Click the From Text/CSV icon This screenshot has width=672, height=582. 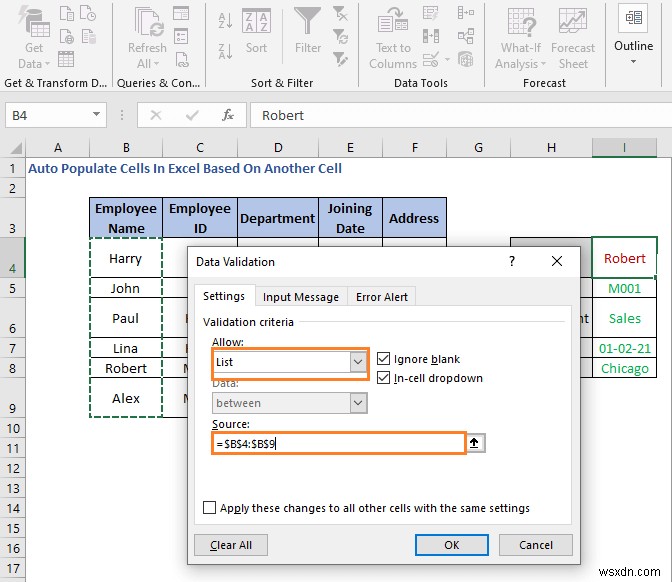click(x=66, y=14)
